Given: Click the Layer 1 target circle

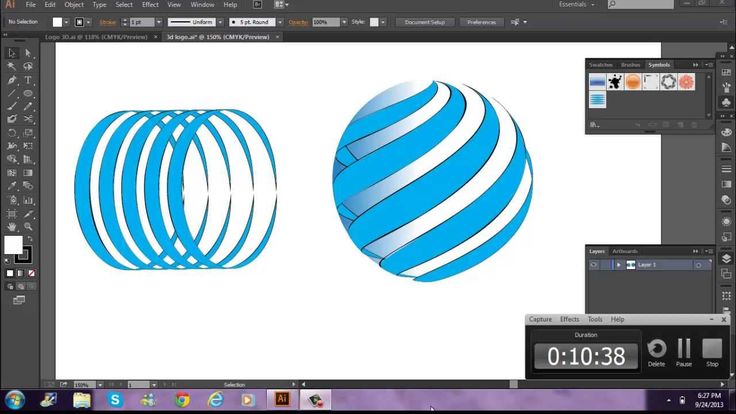Looking at the screenshot, I should (x=698, y=265).
